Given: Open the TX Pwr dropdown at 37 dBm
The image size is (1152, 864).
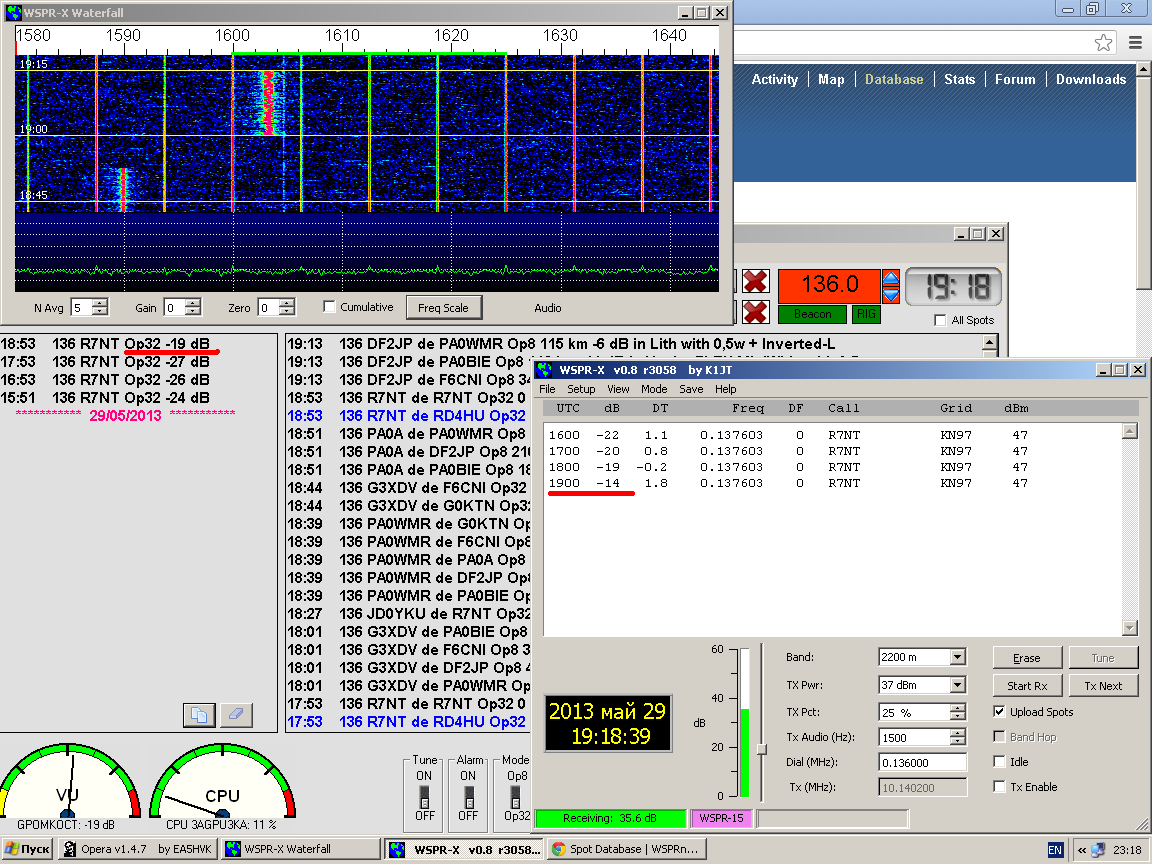Looking at the screenshot, I should click(x=958, y=686).
